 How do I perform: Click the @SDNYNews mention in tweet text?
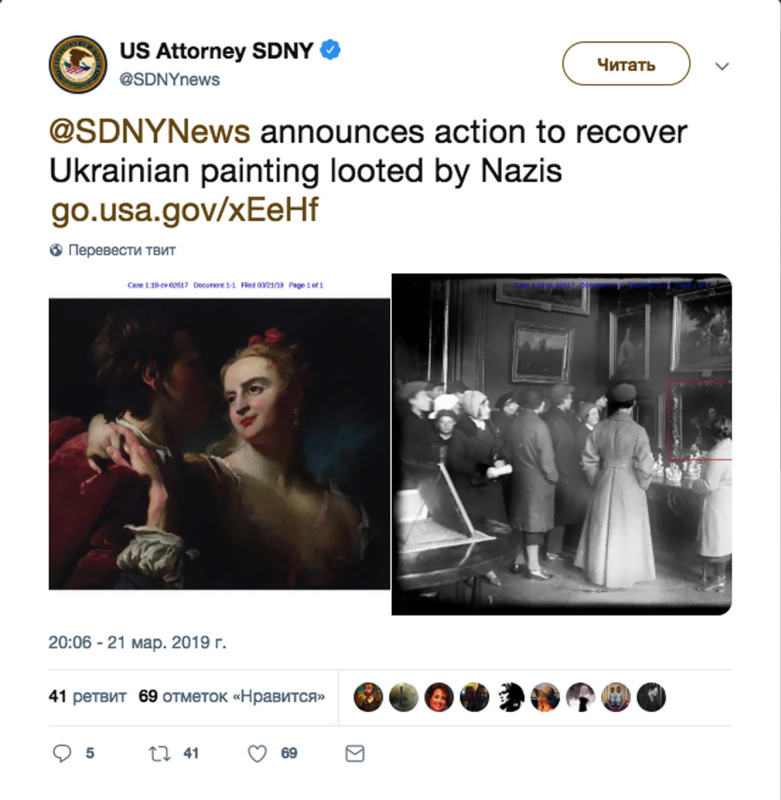149,132
